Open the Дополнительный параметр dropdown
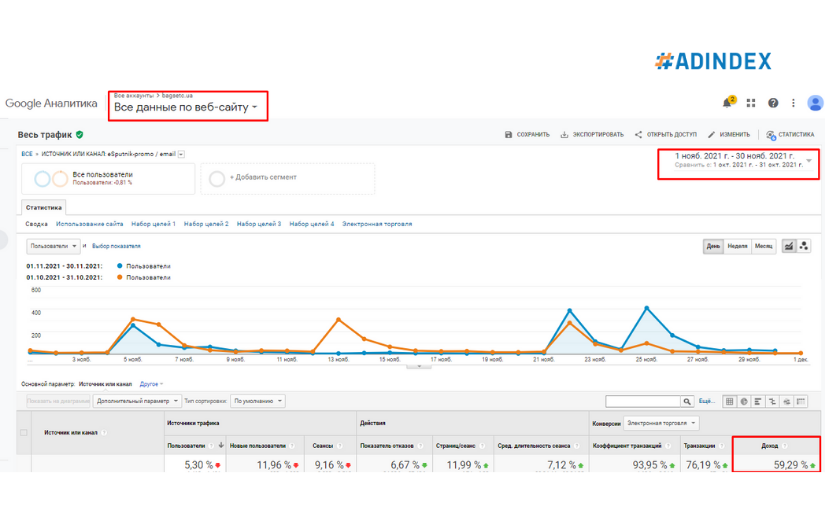The width and height of the screenshot is (825, 525). click(x=137, y=401)
